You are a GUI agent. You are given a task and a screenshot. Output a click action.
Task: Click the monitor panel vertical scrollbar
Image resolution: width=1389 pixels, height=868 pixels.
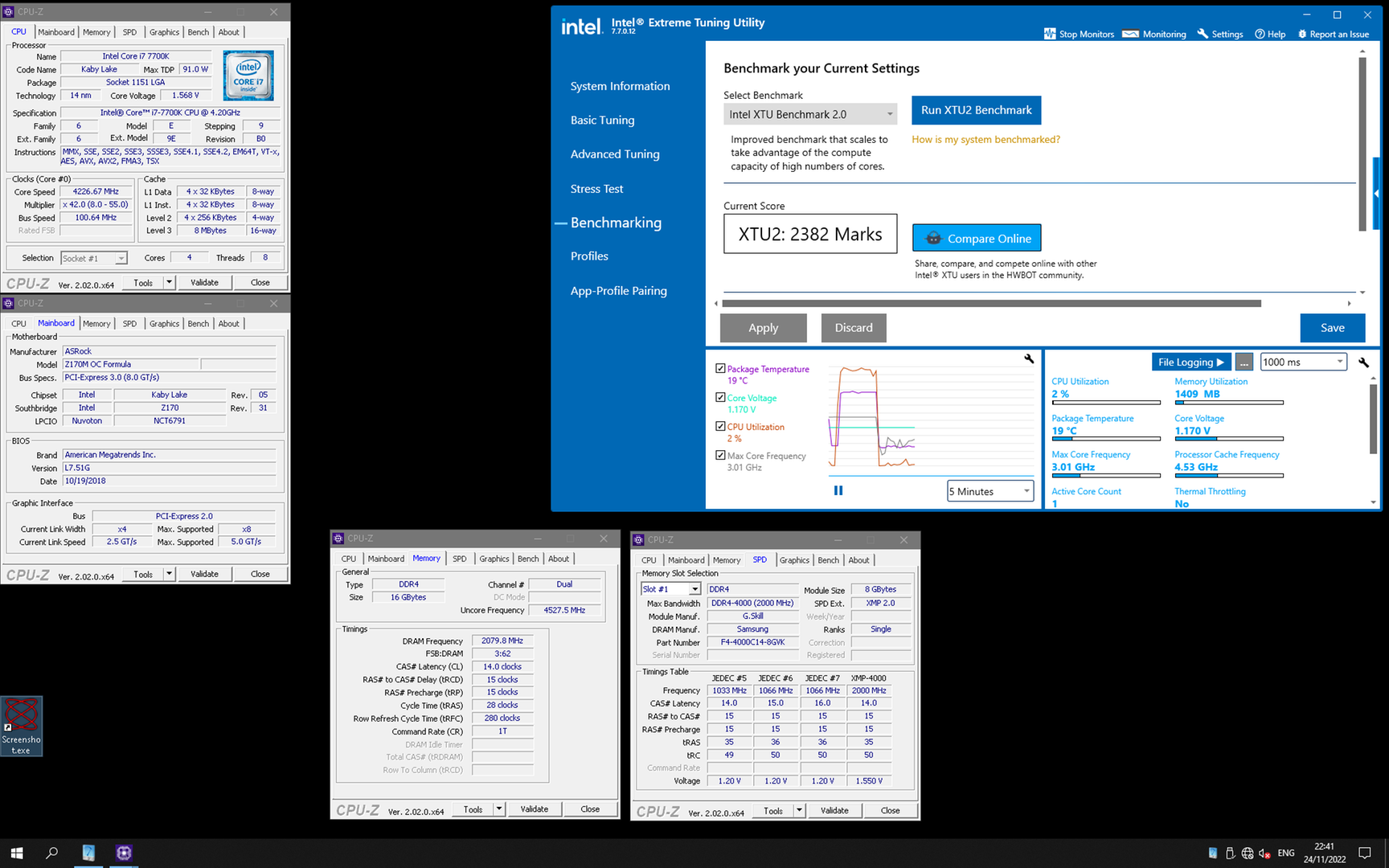[1373, 420]
